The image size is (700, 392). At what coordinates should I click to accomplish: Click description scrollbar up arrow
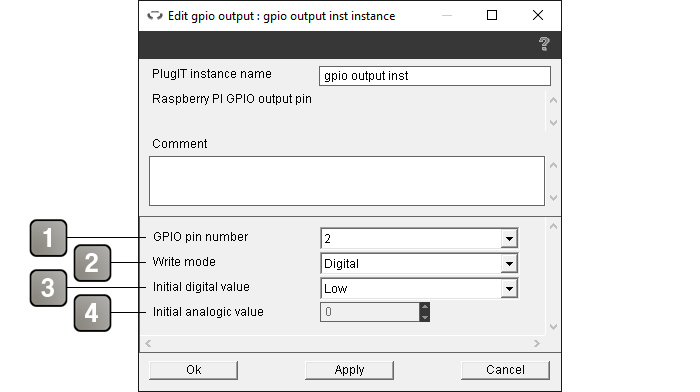[553, 100]
